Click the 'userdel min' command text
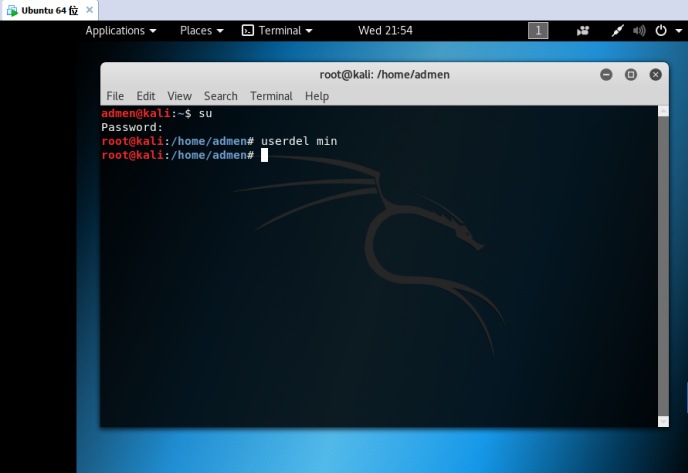The height and width of the screenshot is (473, 688). coord(299,141)
